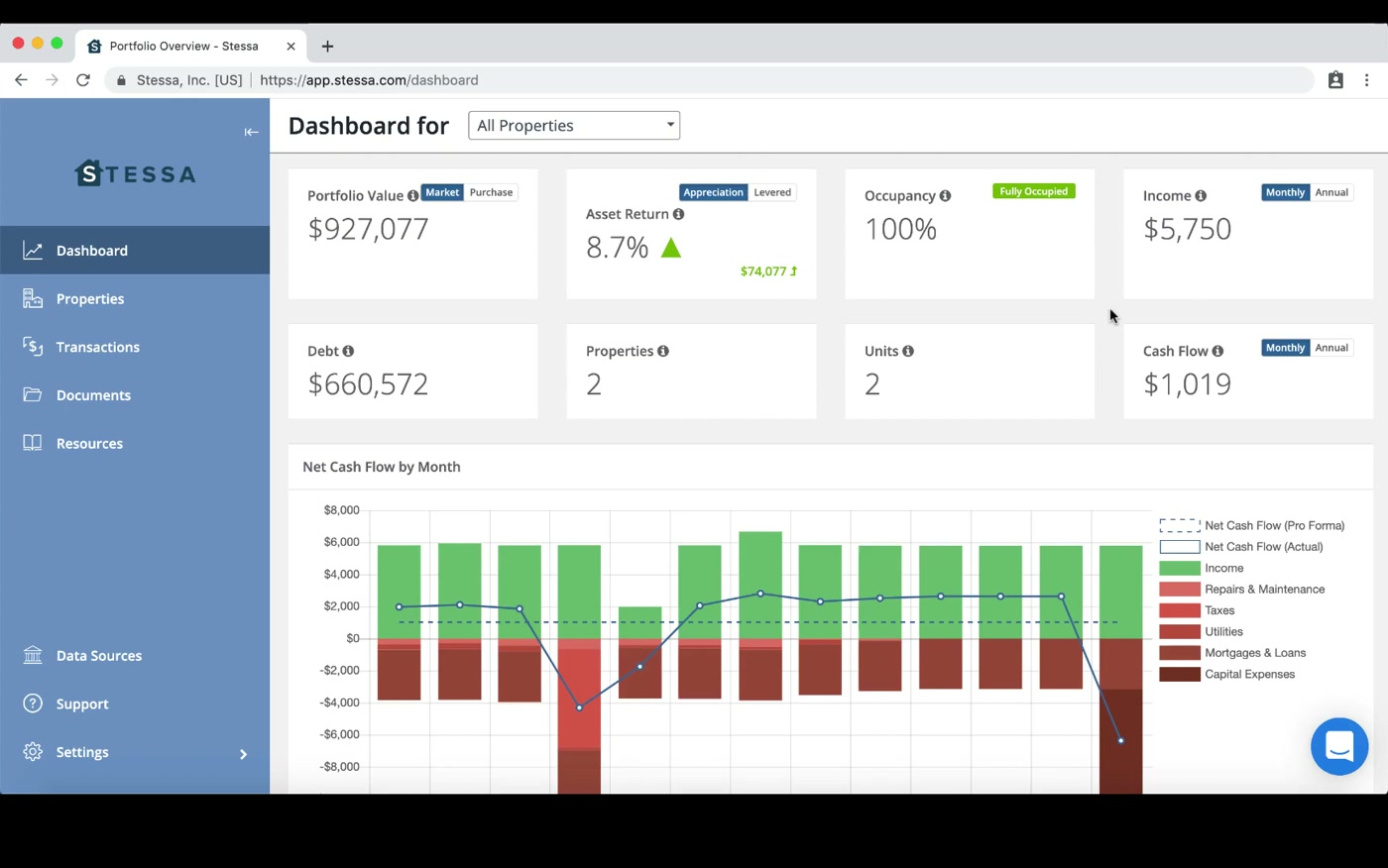Go to Properties in the sidebar

click(135, 298)
